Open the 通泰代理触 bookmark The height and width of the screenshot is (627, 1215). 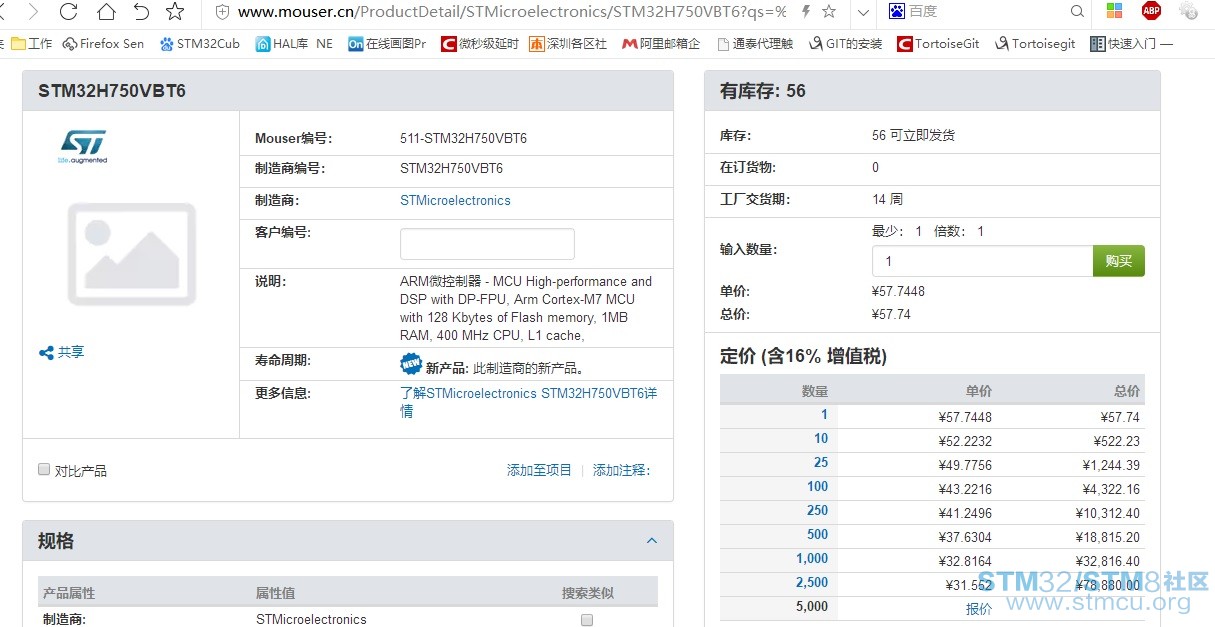click(754, 44)
